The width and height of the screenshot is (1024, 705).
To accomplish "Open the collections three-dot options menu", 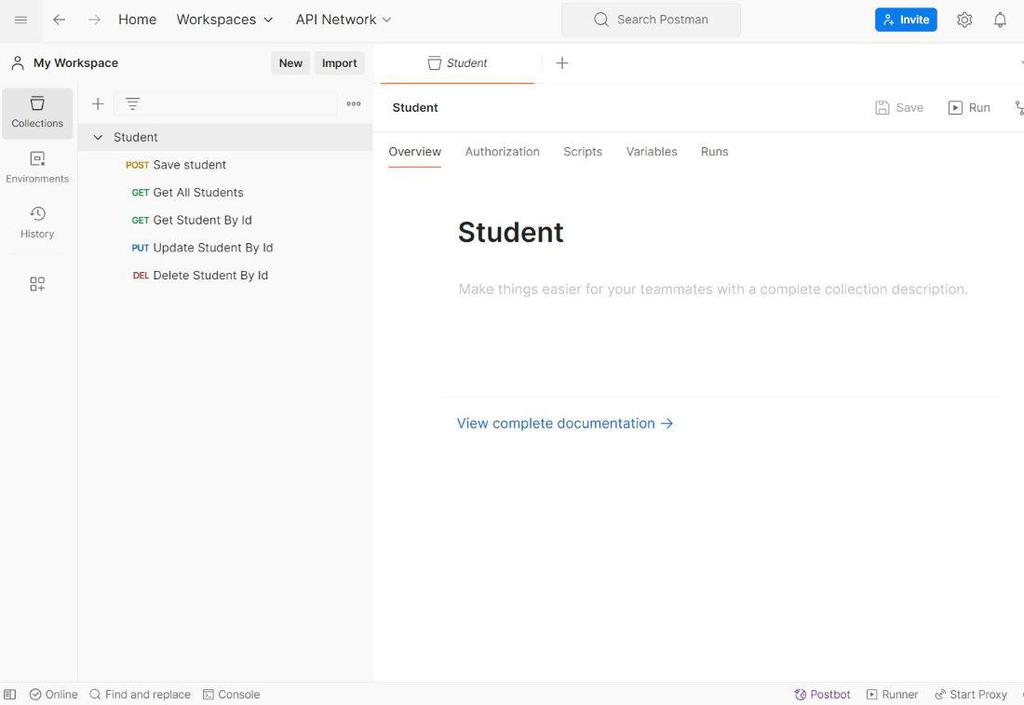I will (x=353, y=104).
